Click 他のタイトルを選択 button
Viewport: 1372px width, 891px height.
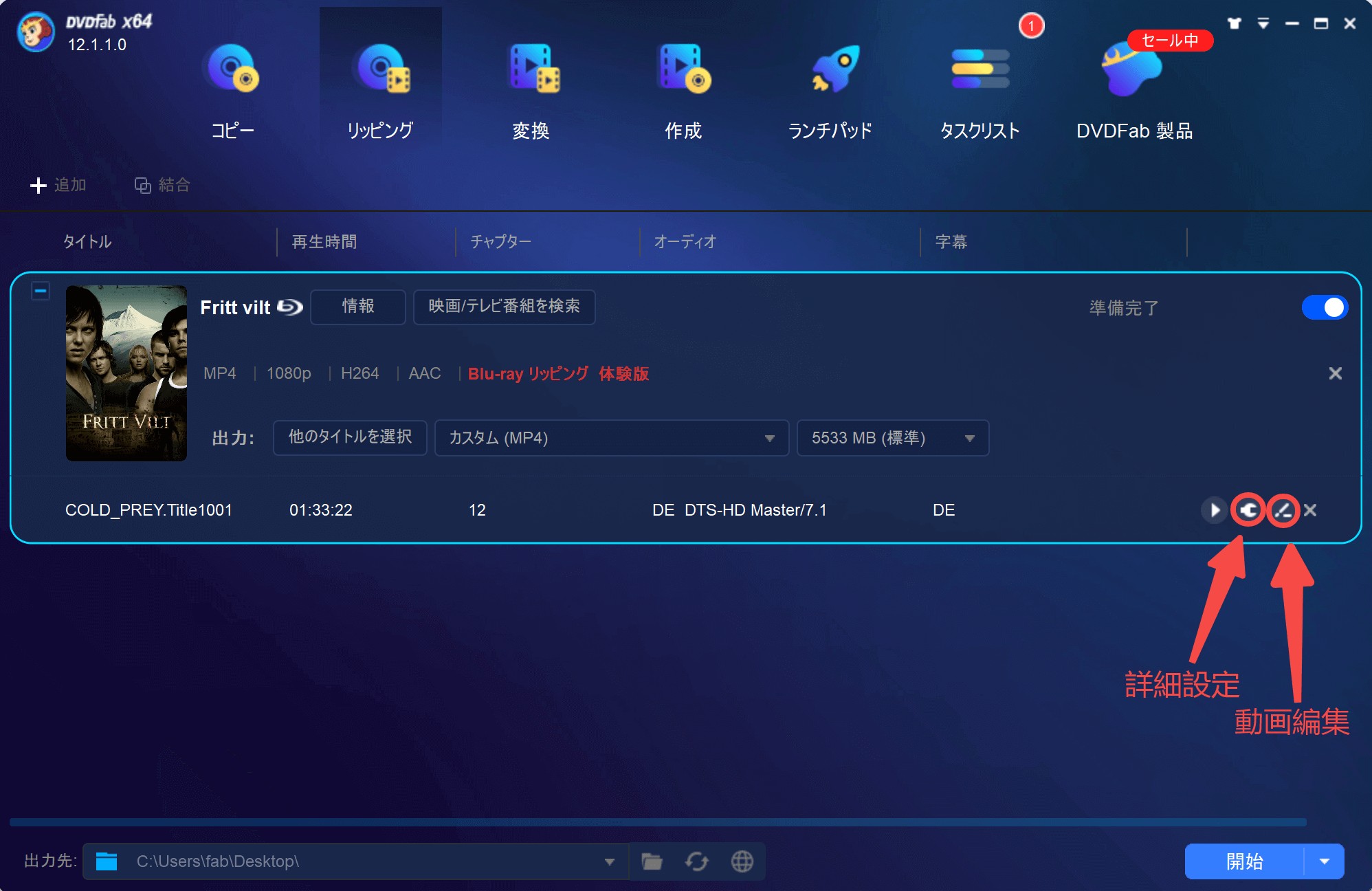click(x=350, y=438)
